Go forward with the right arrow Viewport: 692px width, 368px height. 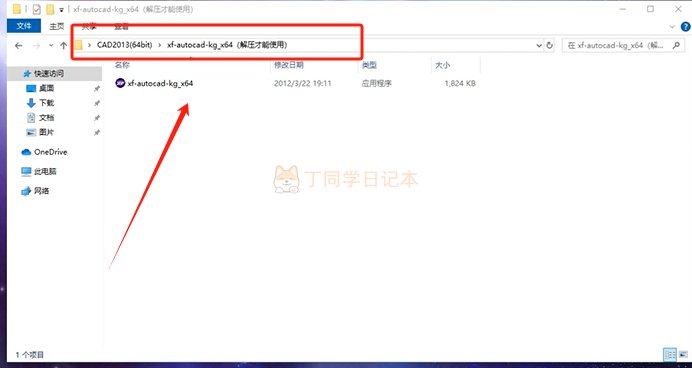[x=37, y=45]
